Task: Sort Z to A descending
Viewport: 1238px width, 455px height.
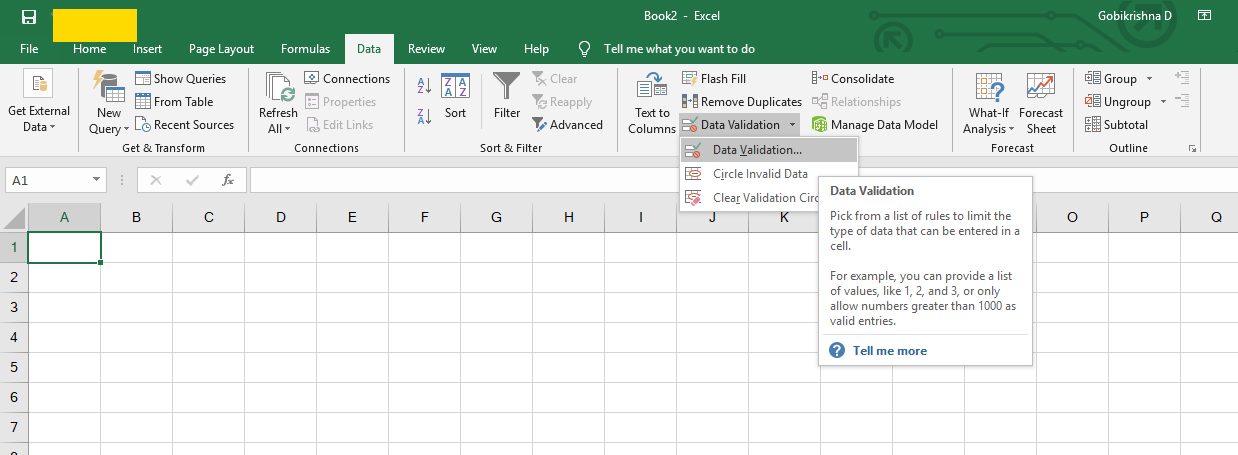Action: click(423, 116)
